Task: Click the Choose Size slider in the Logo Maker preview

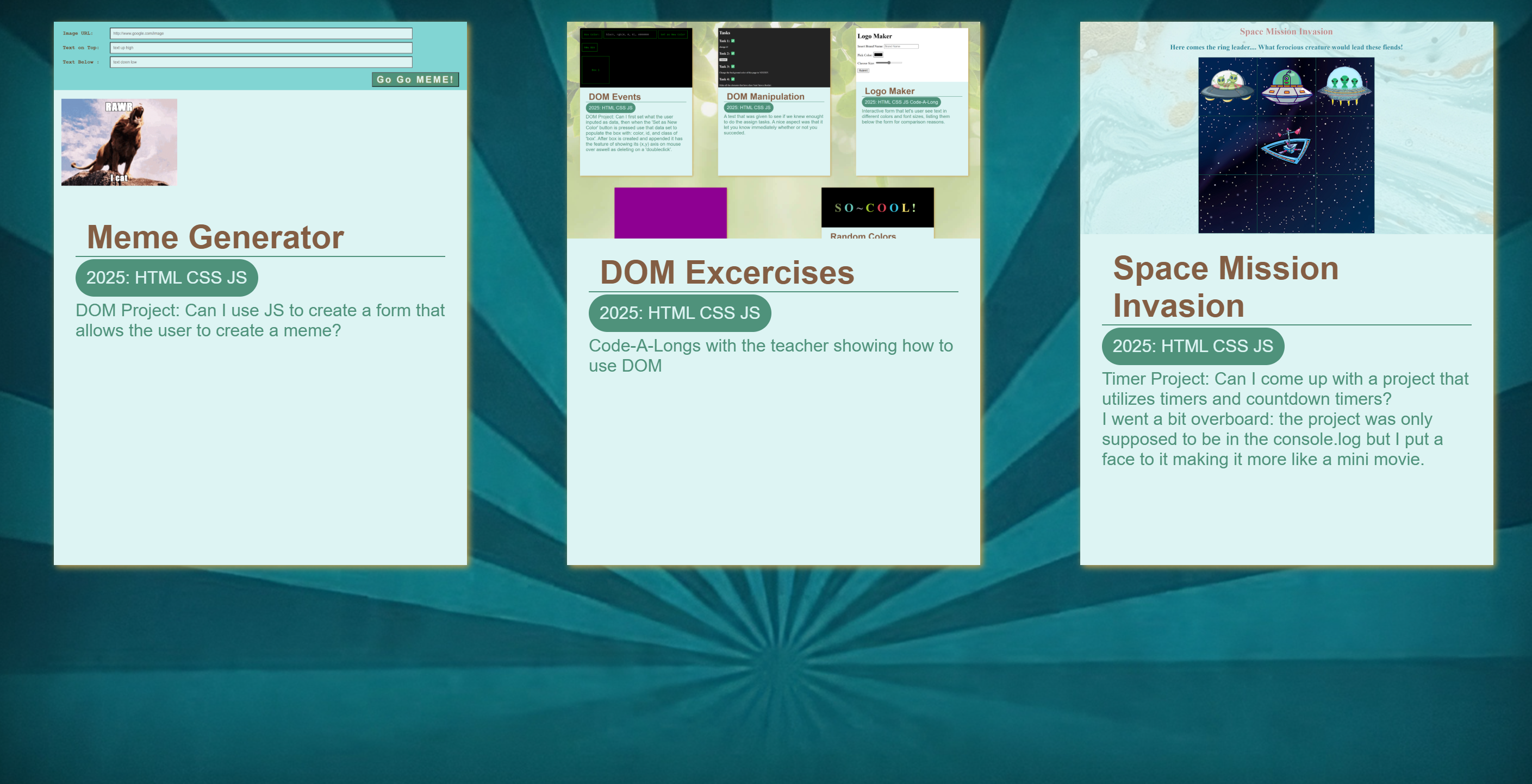Action: click(888, 62)
